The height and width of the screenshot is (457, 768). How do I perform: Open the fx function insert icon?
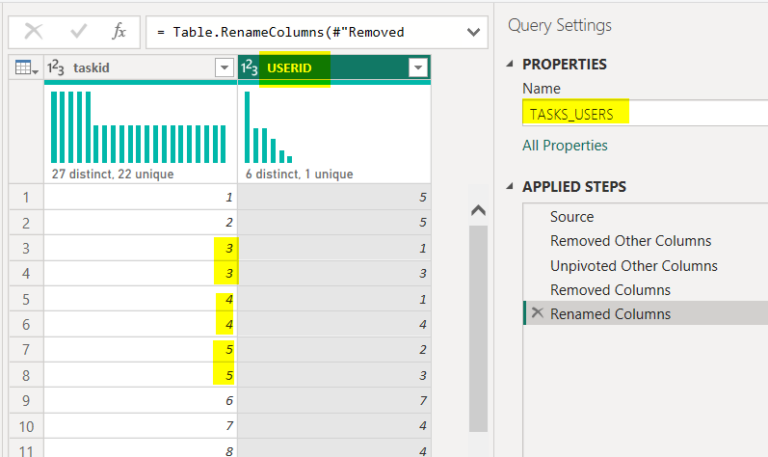click(x=119, y=31)
